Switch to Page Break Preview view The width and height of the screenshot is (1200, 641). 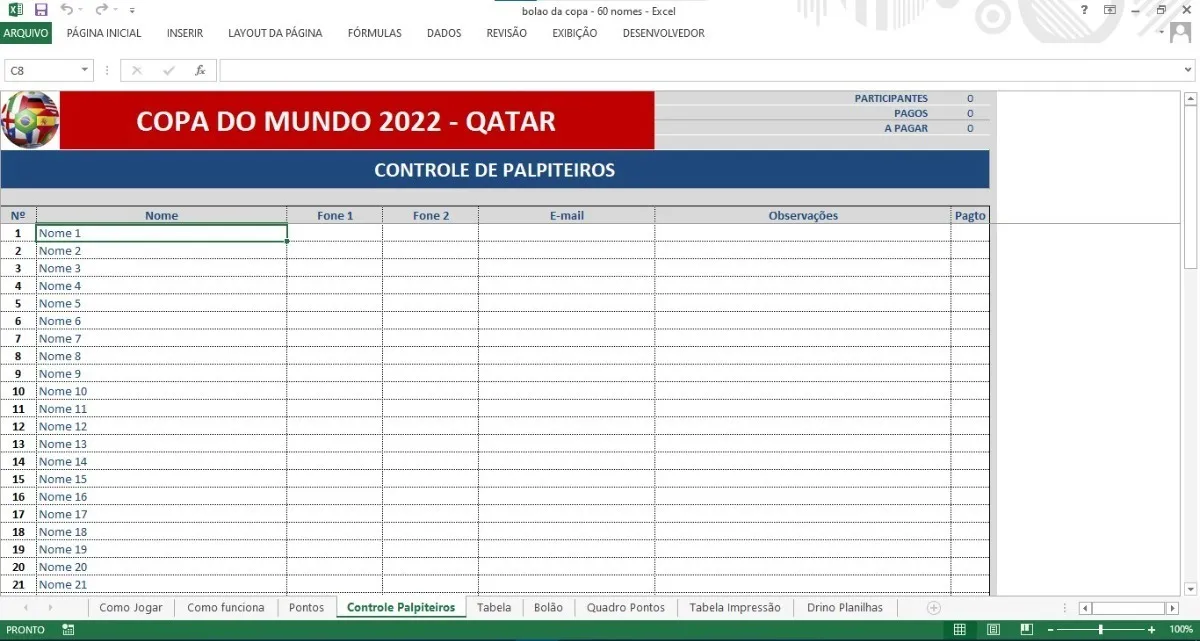(1026, 630)
